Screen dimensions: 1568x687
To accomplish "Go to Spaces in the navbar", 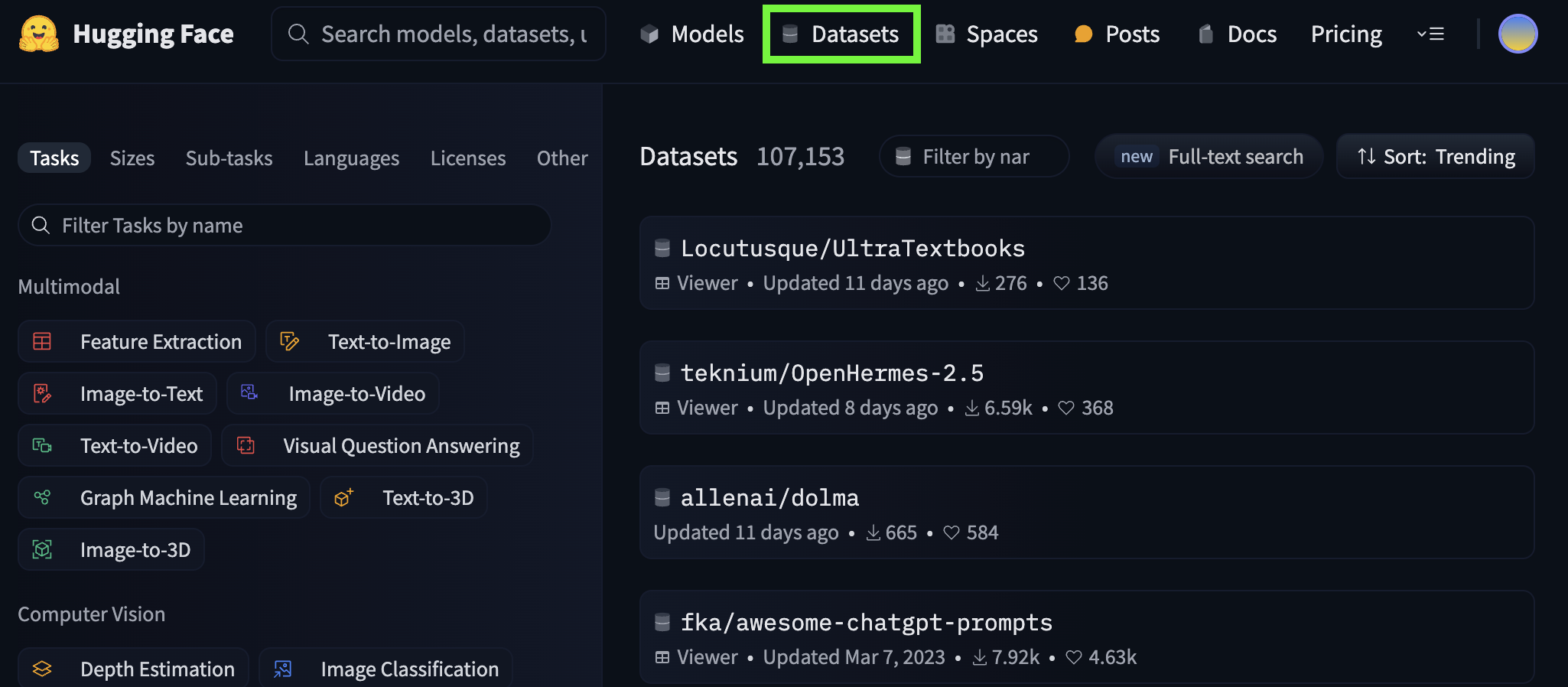I will pos(987,34).
